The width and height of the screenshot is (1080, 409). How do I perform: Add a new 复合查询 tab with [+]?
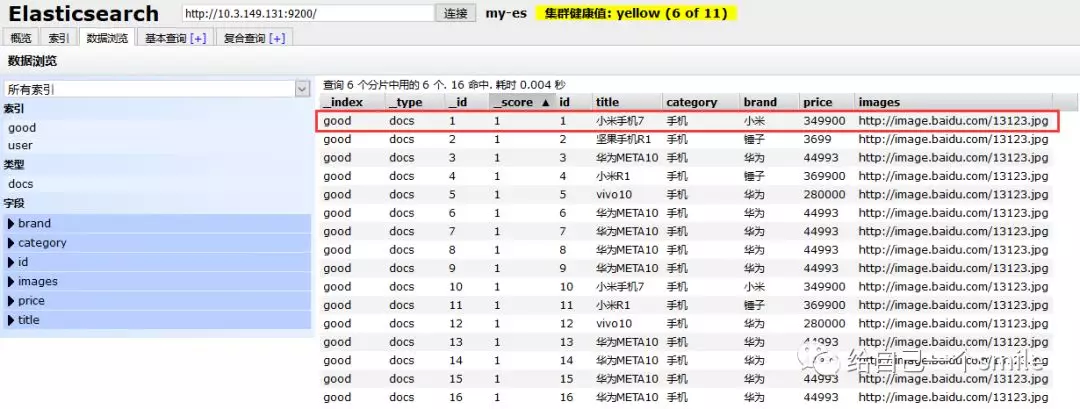[x=277, y=39]
